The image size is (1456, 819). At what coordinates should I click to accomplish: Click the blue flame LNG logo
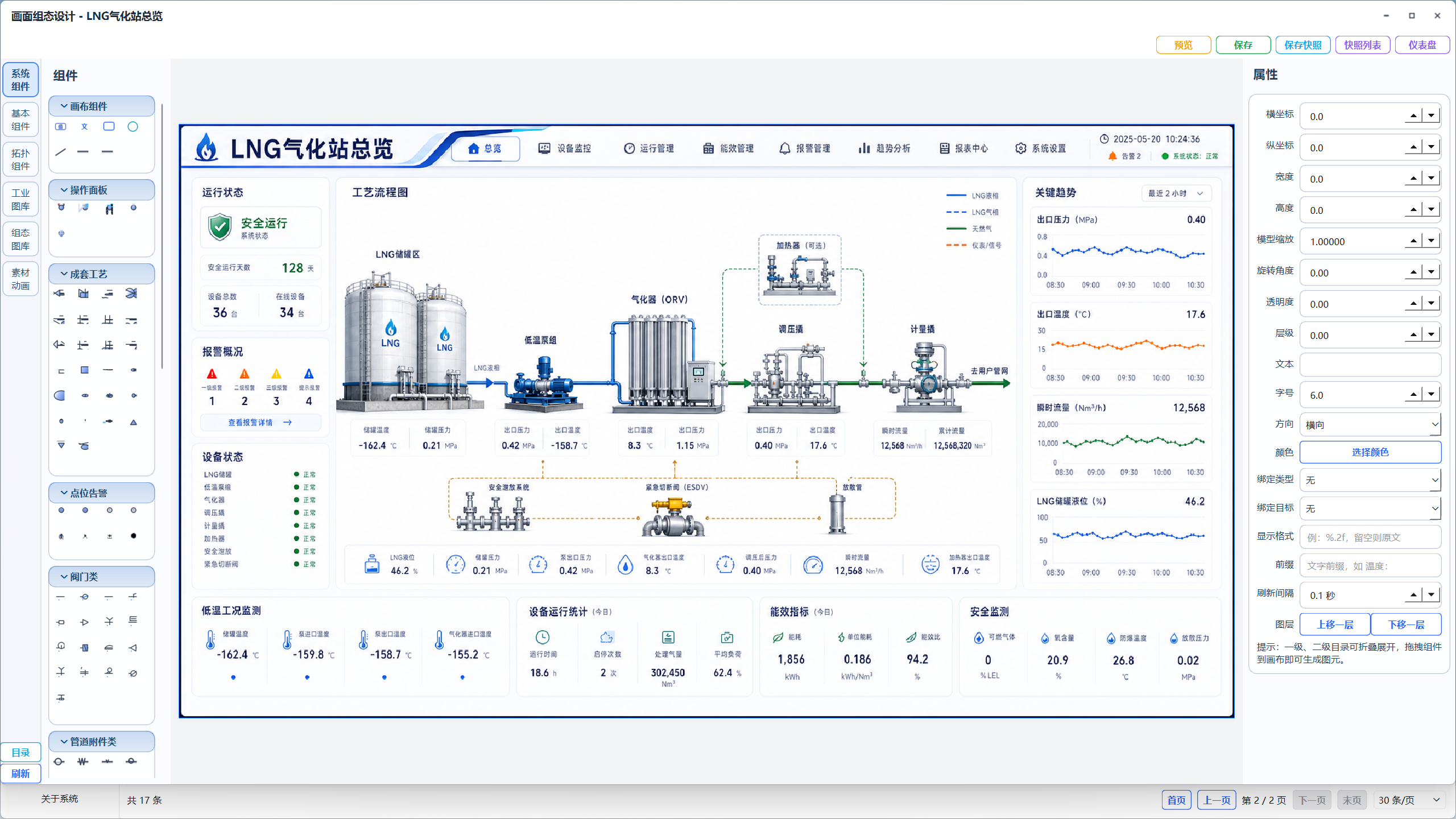click(206, 147)
